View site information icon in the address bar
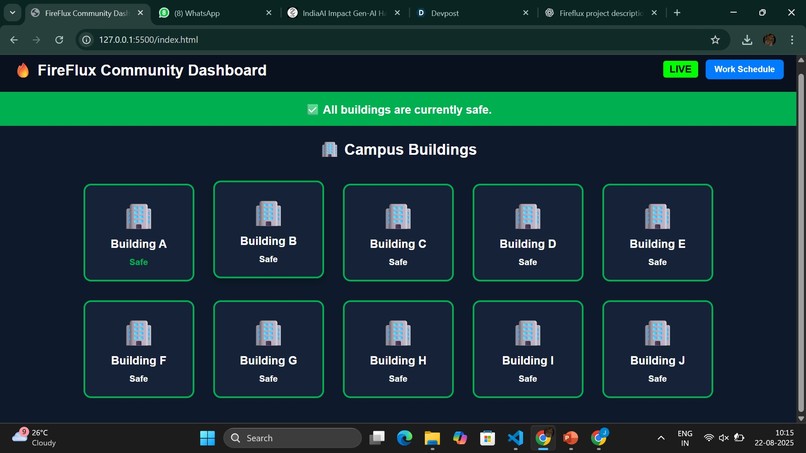Viewport: 806px width, 453px height. click(86, 40)
